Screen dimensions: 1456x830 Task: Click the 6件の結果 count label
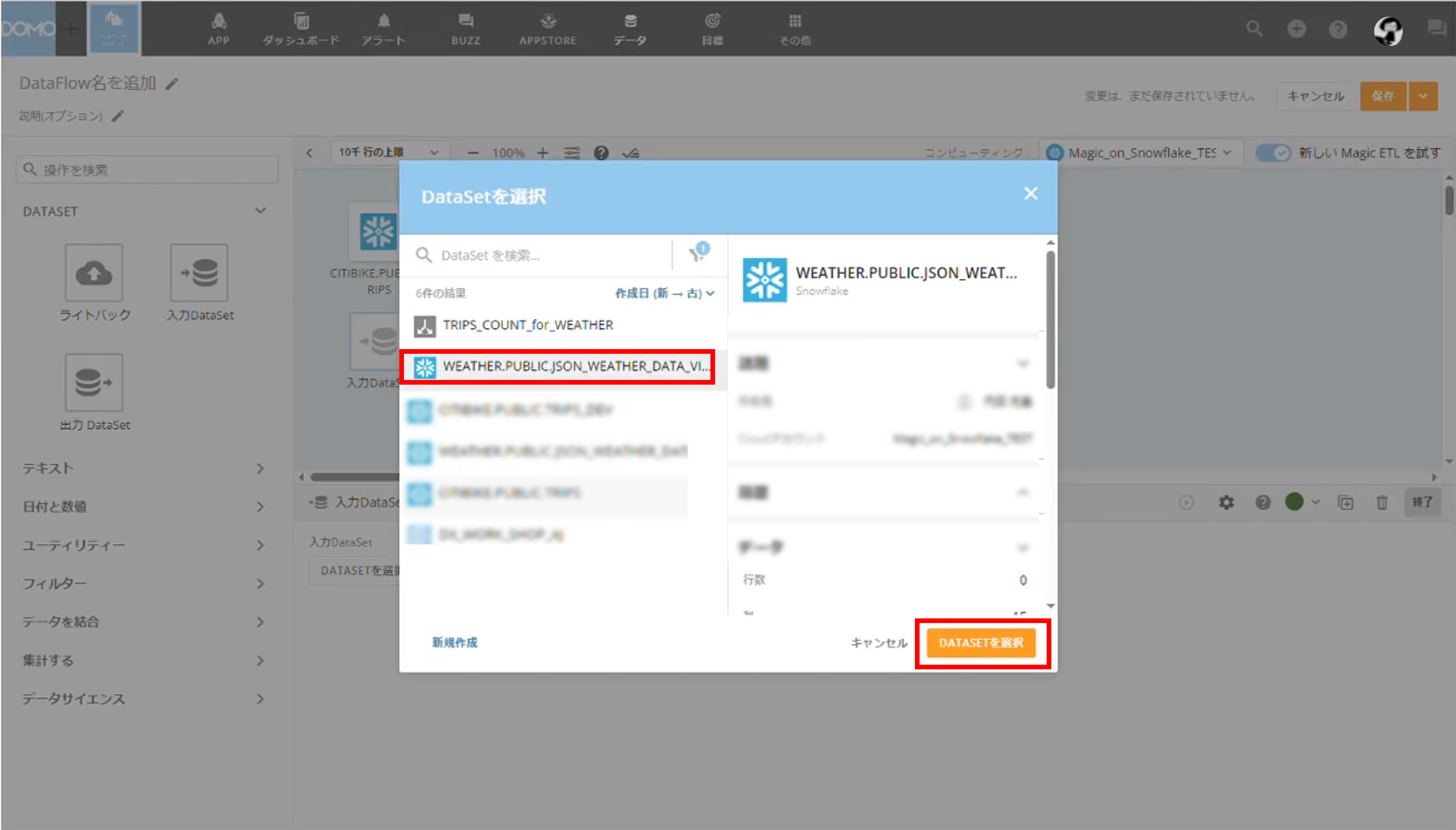coord(441,293)
